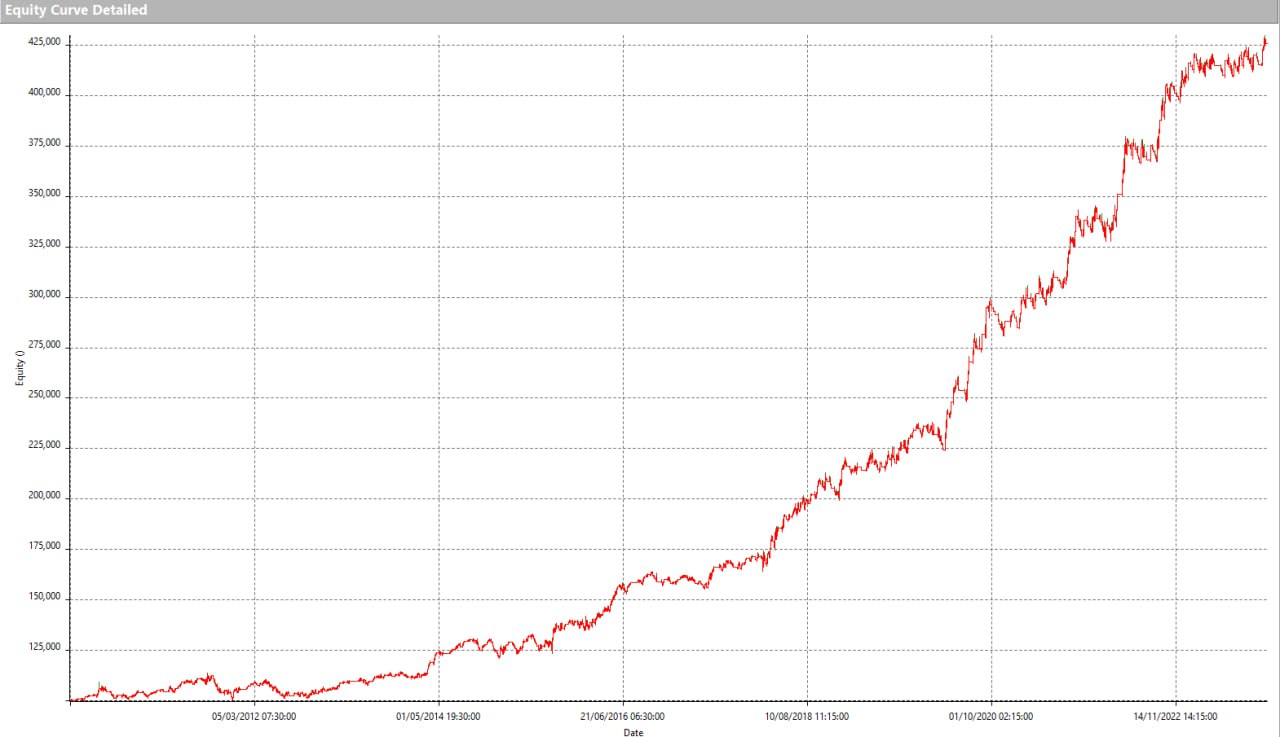
Task: Click the 01/05/2014 19:30:00 date label
Action: coord(438,716)
